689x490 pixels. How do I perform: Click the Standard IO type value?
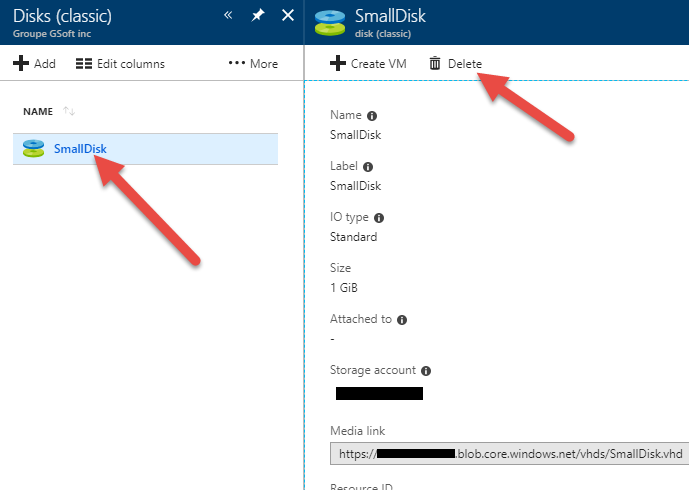click(x=353, y=237)
